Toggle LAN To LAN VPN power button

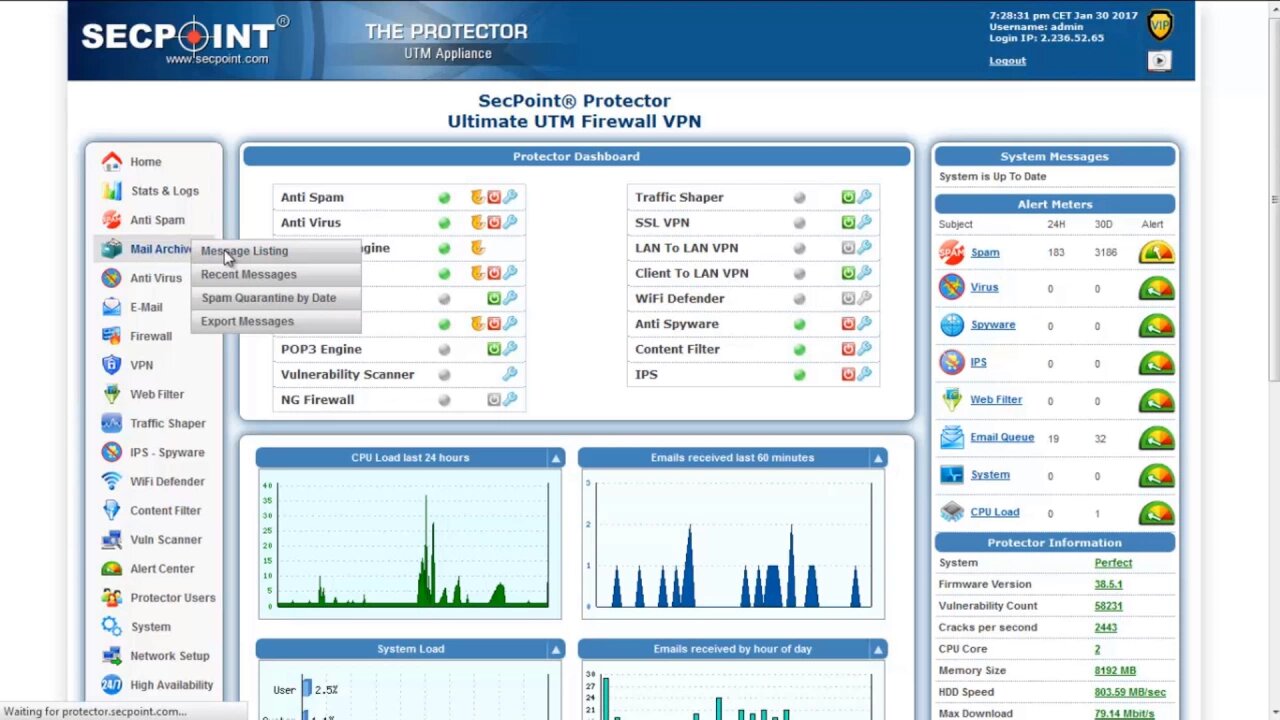pos(848,247)
